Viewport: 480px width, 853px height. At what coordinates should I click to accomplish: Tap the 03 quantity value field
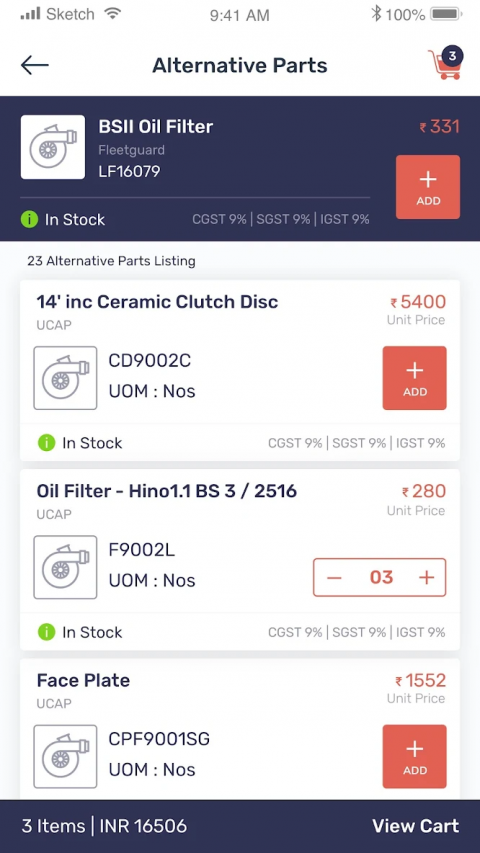[381, 577]
